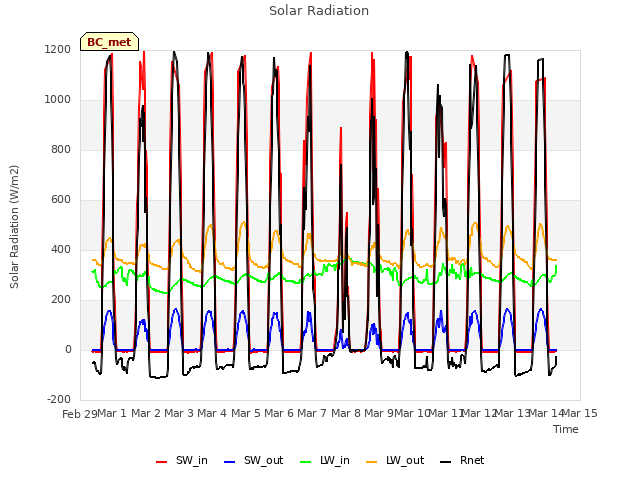Click the green LW_in legend swatch
This screenshot has height=480, width=640.
click(305, 462)
